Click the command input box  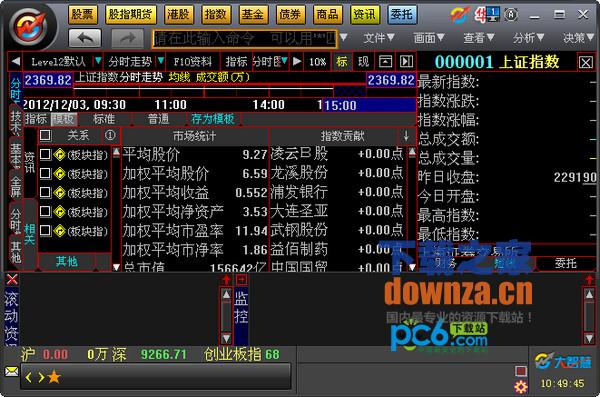[x=245, y=38]
